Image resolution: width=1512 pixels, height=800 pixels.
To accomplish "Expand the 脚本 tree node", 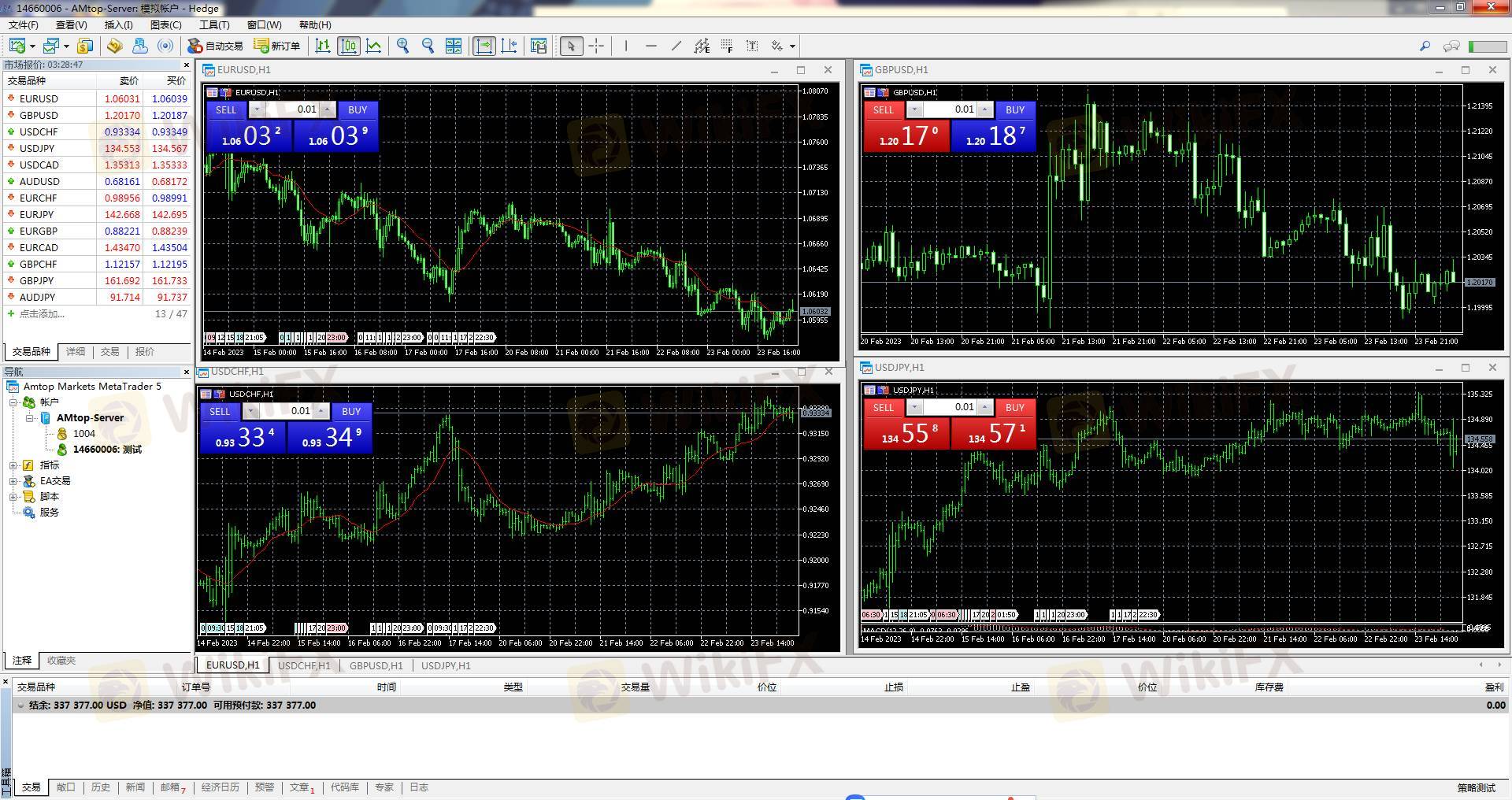I will click(13, 497).
